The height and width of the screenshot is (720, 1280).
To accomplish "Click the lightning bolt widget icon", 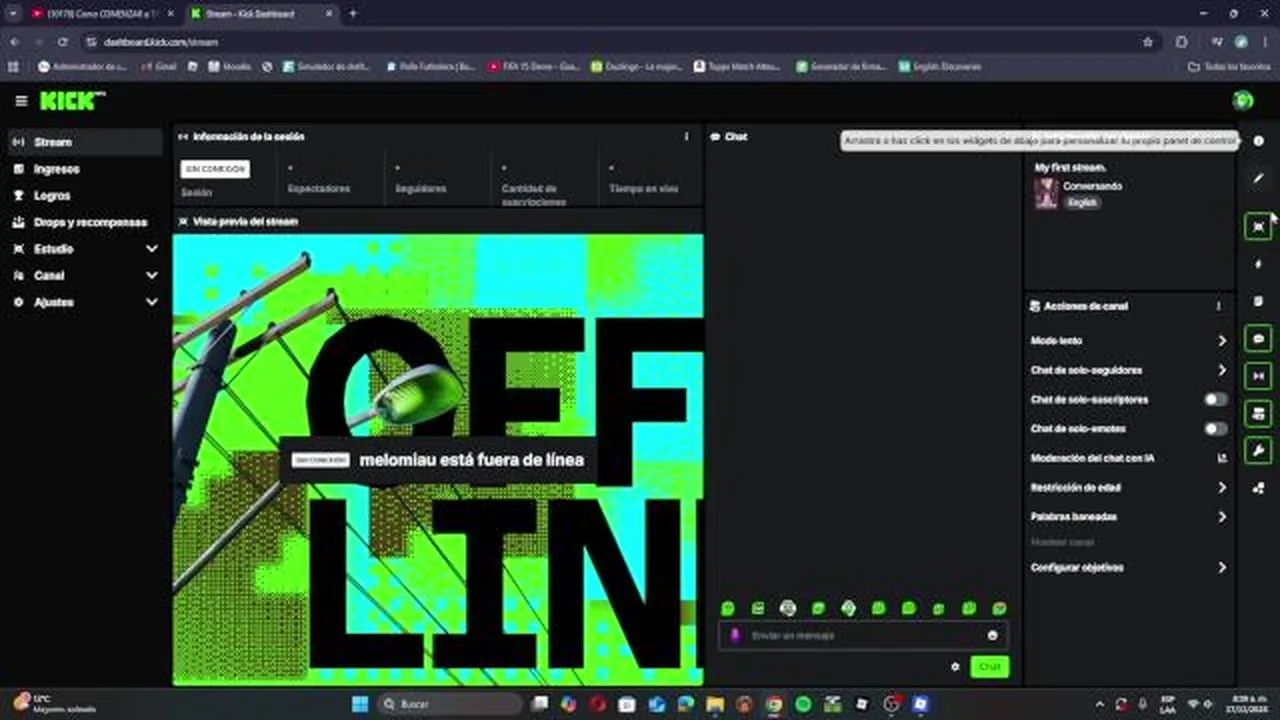I will tap(1259, 264).
